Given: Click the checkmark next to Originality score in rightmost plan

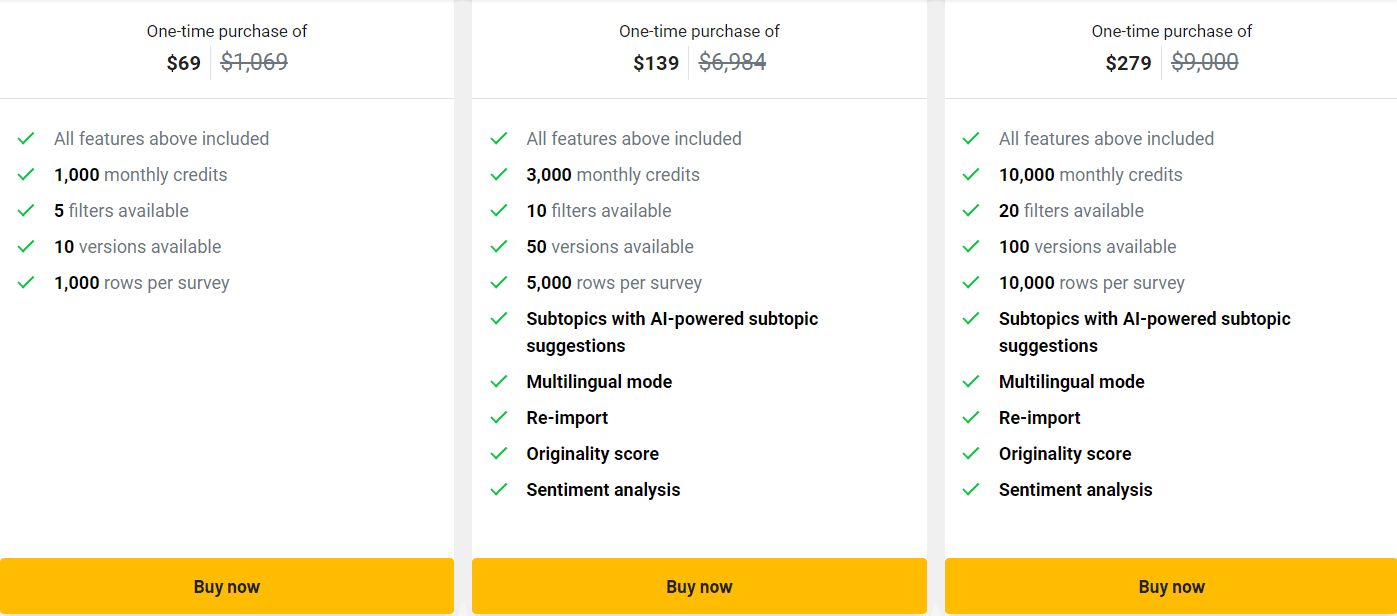Looking at the screenshot, I should coord(971,453).
